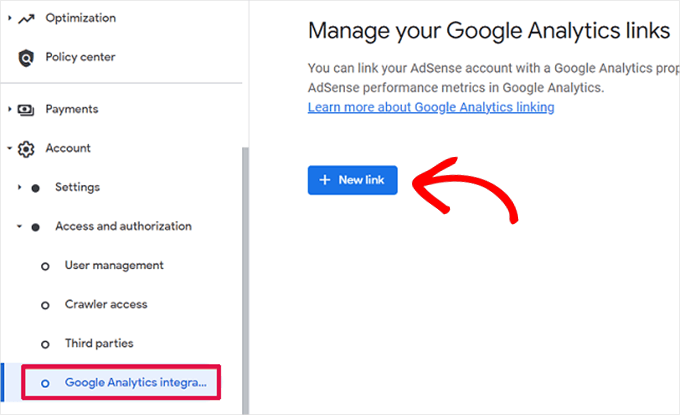Open the Optimization menu item
This screenshot has width=680, height=415.
(x=81, y=18)
